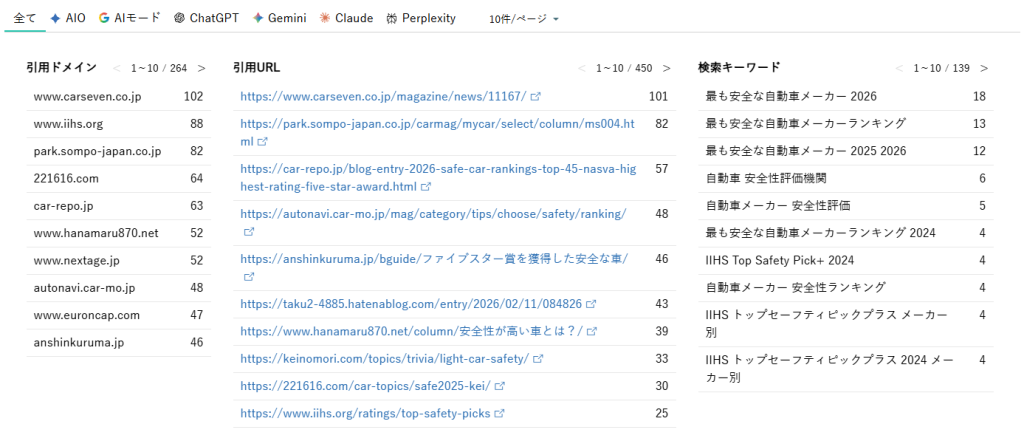Click external link icon next to iihs.org top-safety-picks
The height and width of the screenshot is (441, 1024).
click(498, 413)
